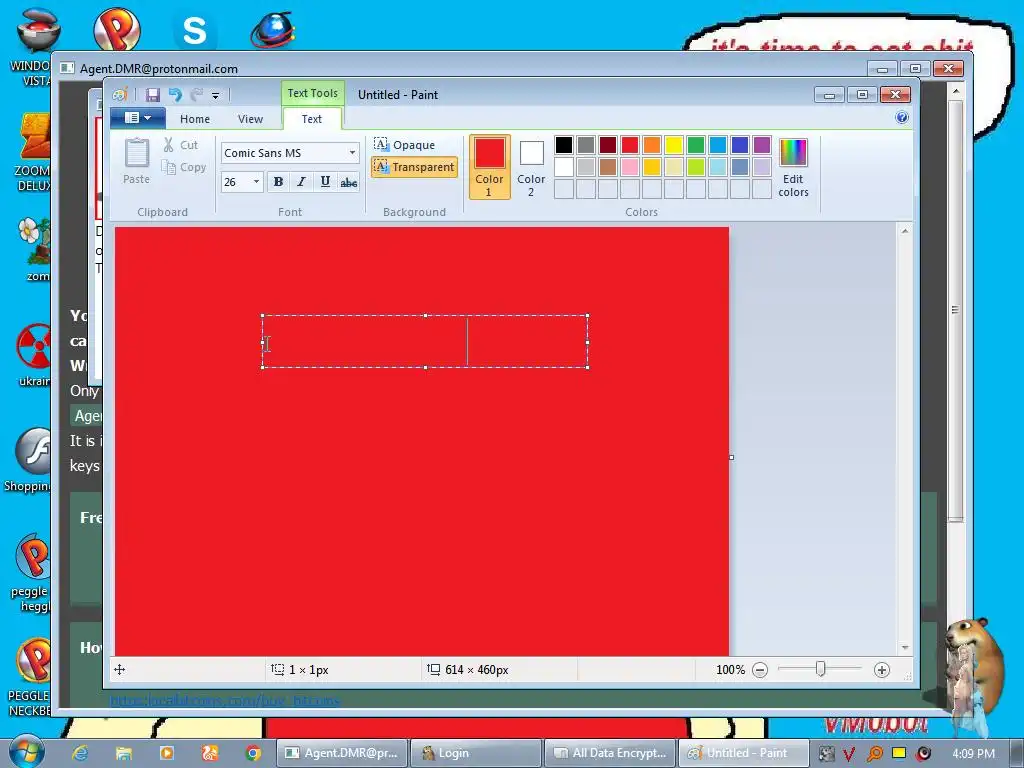The height and width of the screenshot is (768, 1024).
Task: Select Opaque text background
Action: [404, 144]
